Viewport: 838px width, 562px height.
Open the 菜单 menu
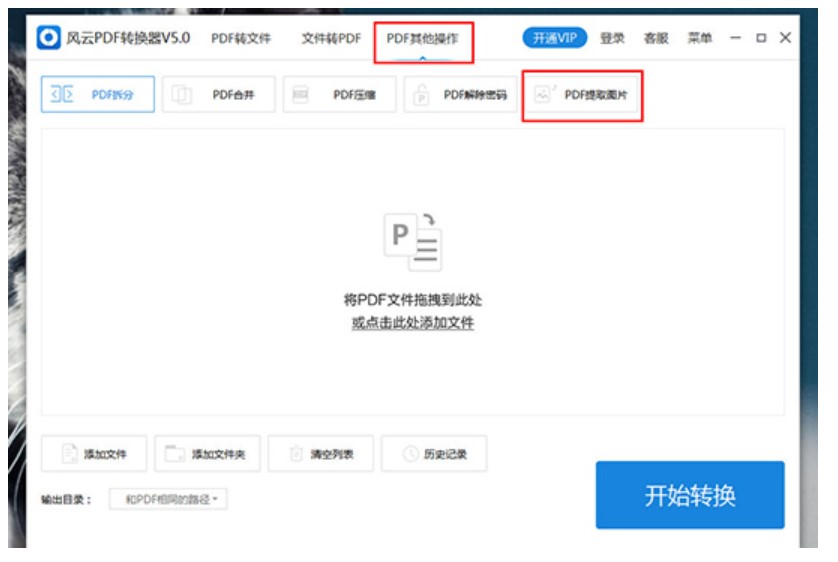(x=700, y=38)
